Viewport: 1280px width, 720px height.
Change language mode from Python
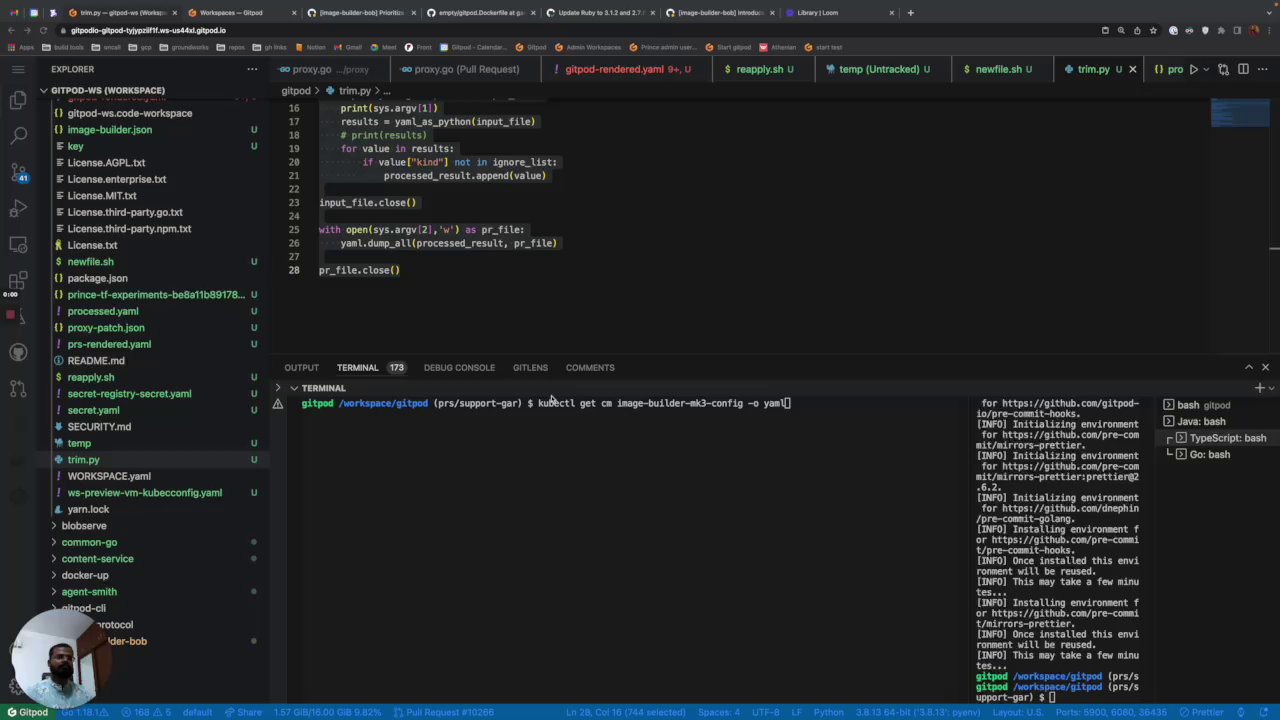828,712
